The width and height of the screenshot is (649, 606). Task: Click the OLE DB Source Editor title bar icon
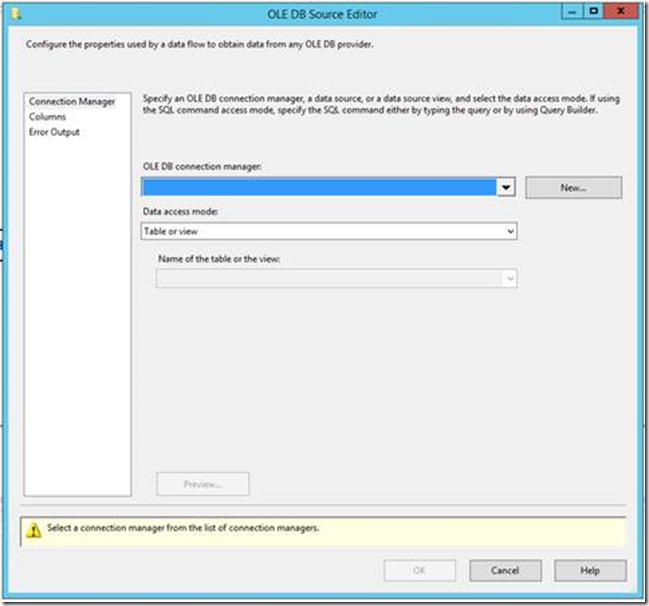[x=17, y=14]
